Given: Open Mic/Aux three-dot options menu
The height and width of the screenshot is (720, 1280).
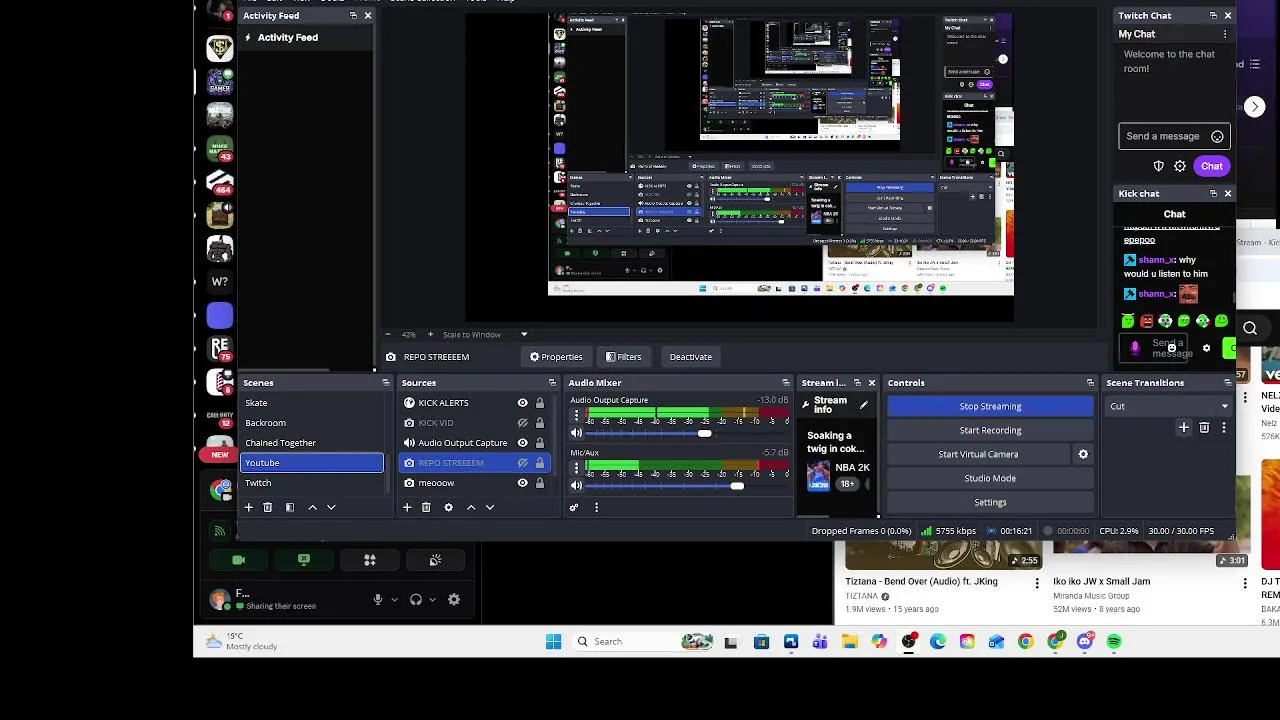Looking at the screenshot, I should pos(576,467).
